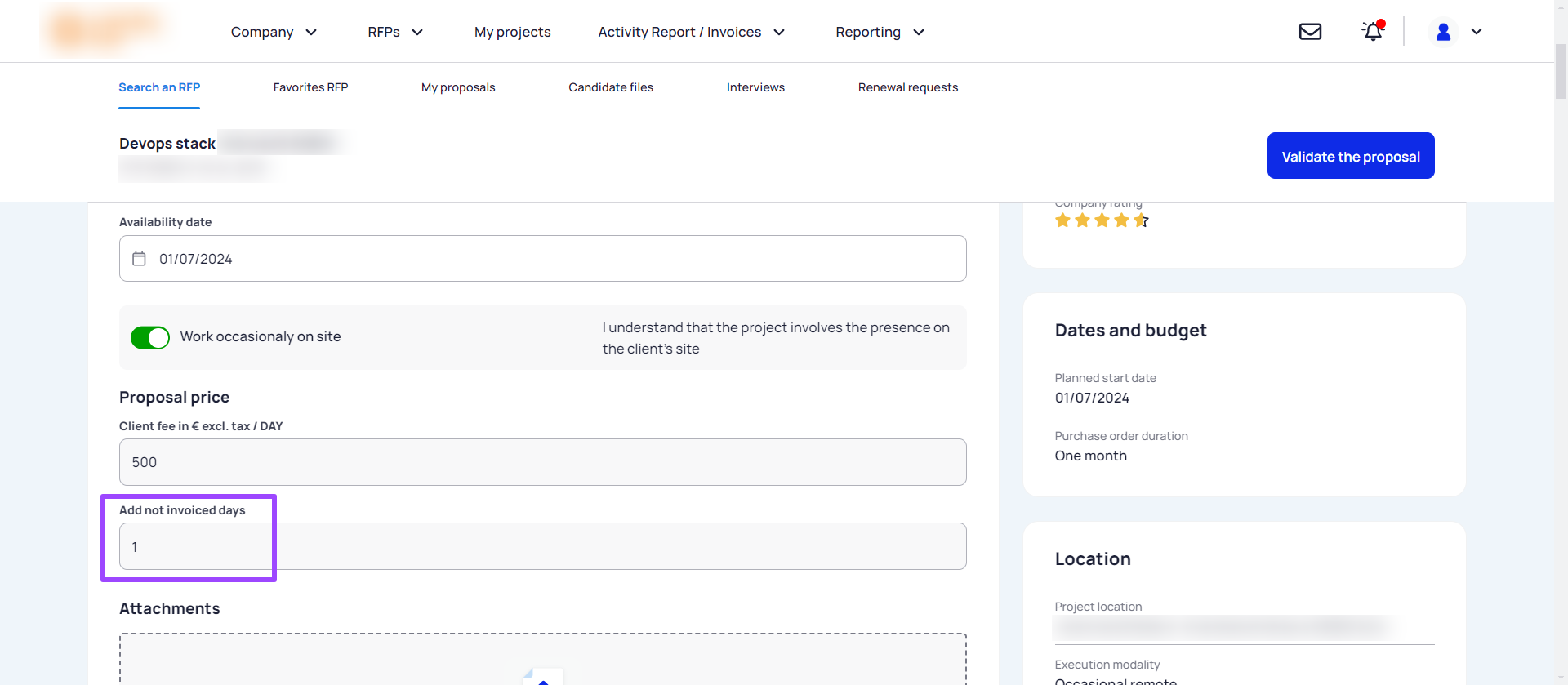Click the calendar icon in Availability date
1568x685 pixels.
click(x=139, y=258)
